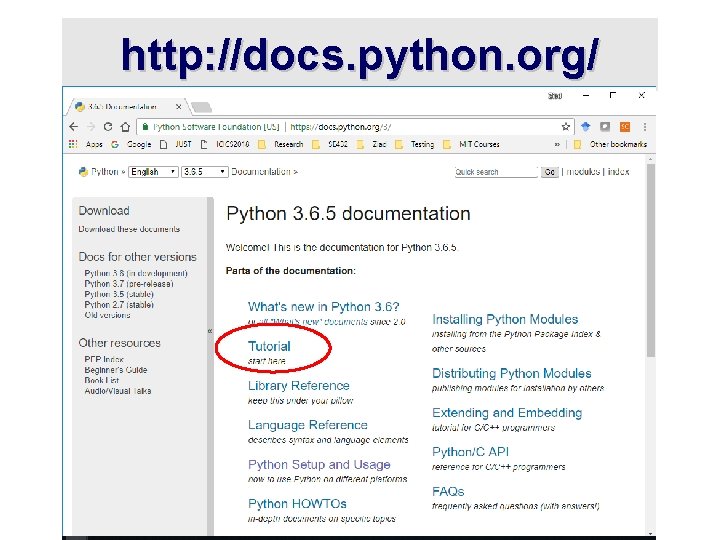Click the Quick search field
The height and width of the screenshot is (540, 720).
495,172
